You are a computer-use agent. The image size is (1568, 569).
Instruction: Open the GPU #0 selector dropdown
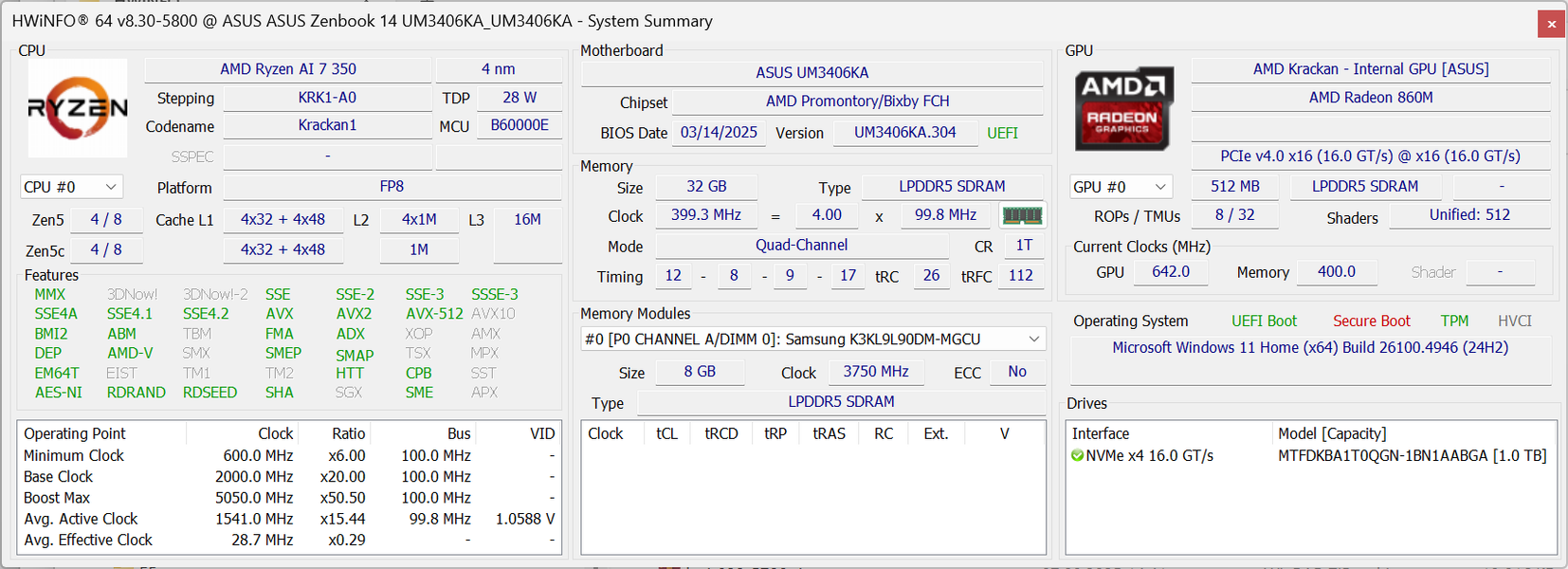pyautogui.click(x=1120, y=187)
